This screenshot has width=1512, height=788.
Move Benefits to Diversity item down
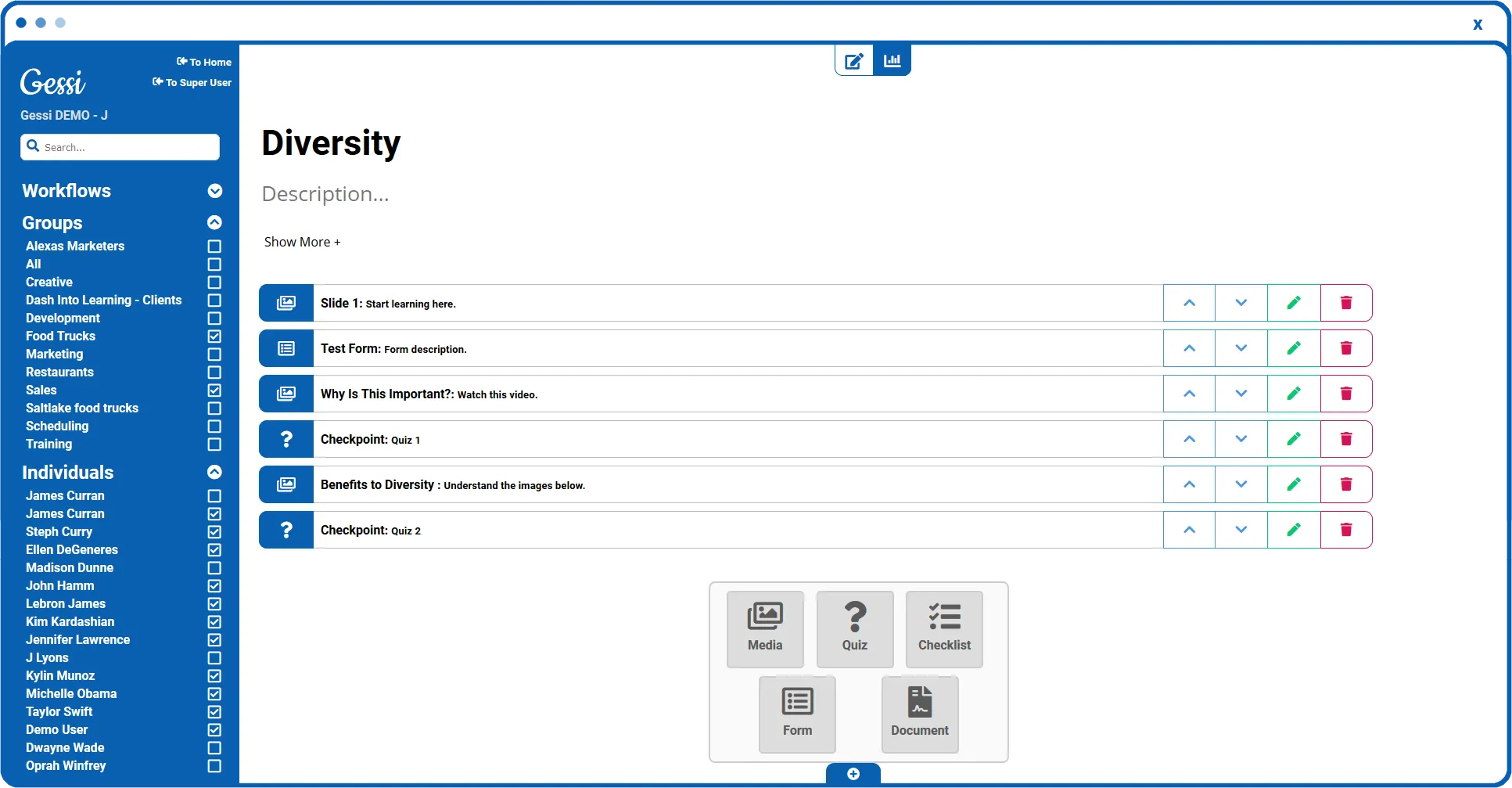[x=1241, y=484]
